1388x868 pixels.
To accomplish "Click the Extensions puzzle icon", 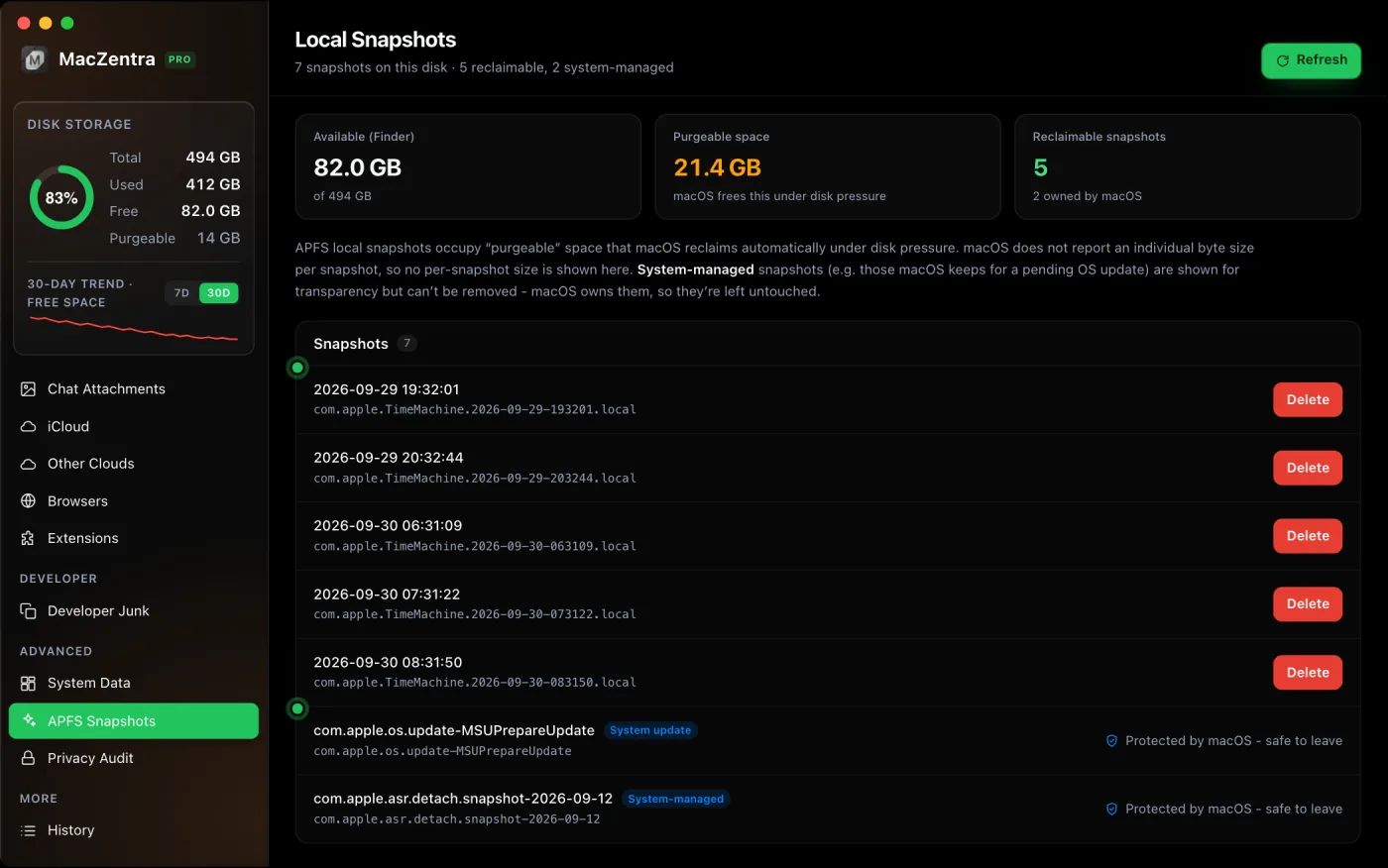I will [x=28, y=538].
